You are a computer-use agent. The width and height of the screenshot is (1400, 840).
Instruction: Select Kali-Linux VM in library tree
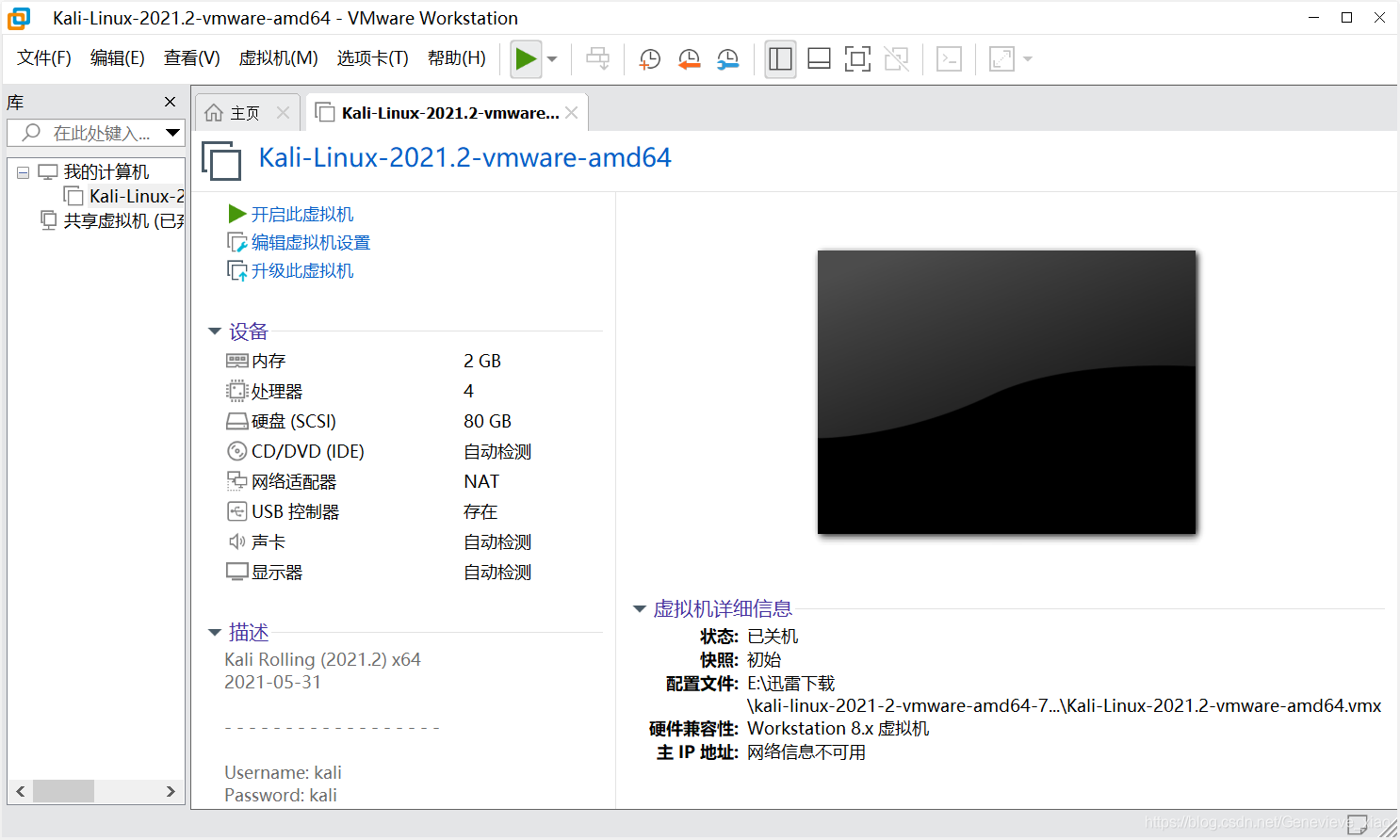tap(137, 196)
